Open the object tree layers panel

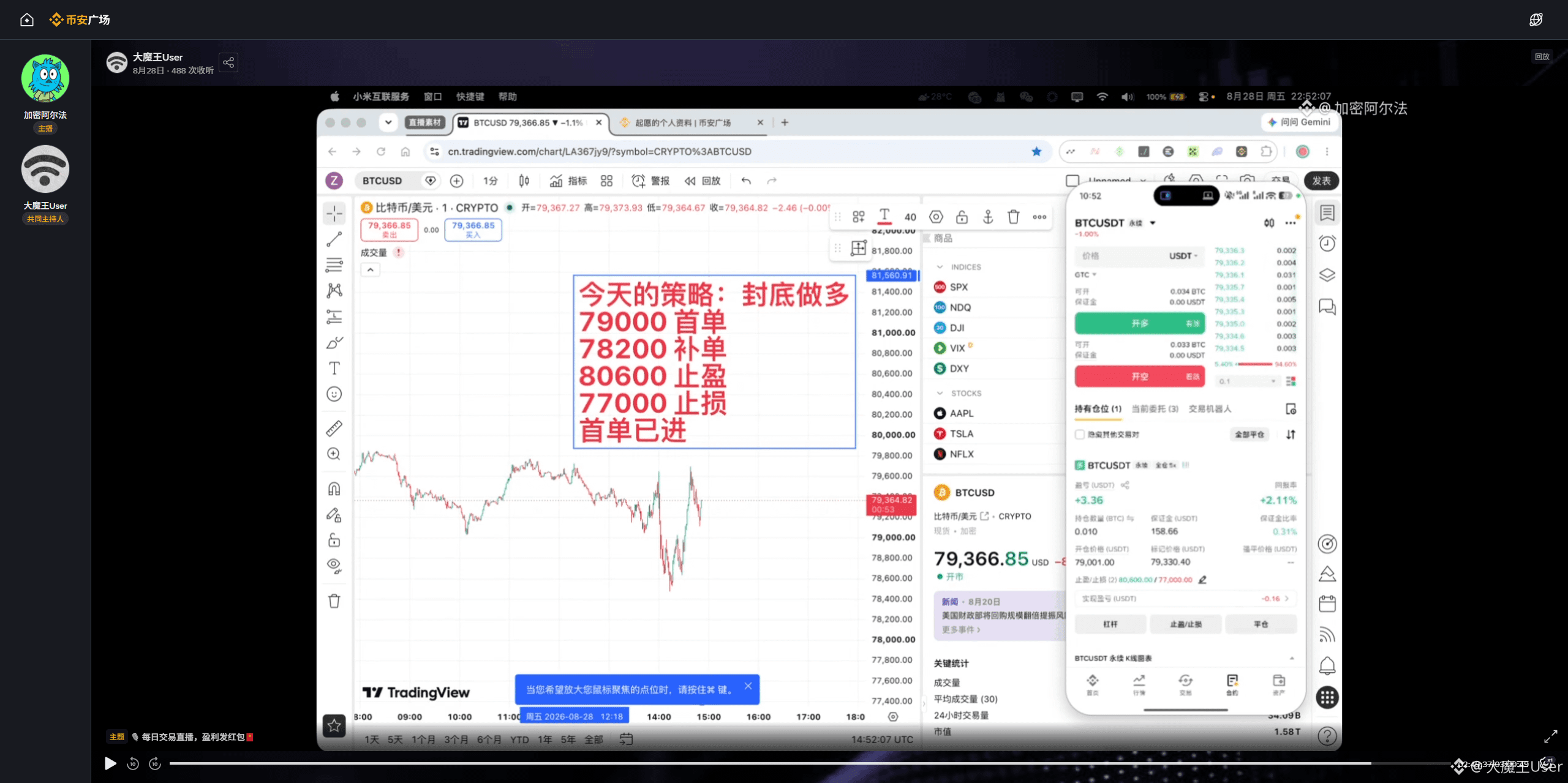click(x=1327, y=275)
